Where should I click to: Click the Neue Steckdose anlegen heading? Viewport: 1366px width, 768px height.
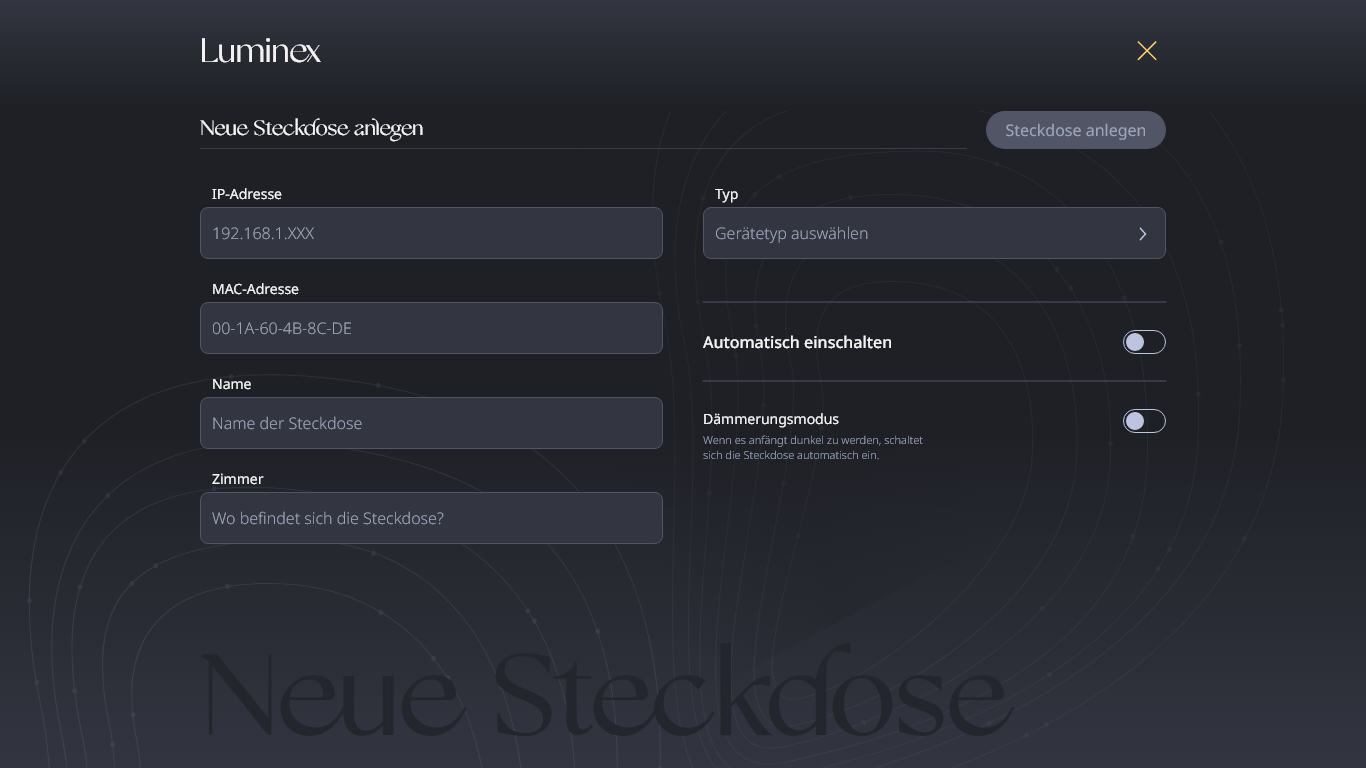pyautogui.click(x=311, y=128)
